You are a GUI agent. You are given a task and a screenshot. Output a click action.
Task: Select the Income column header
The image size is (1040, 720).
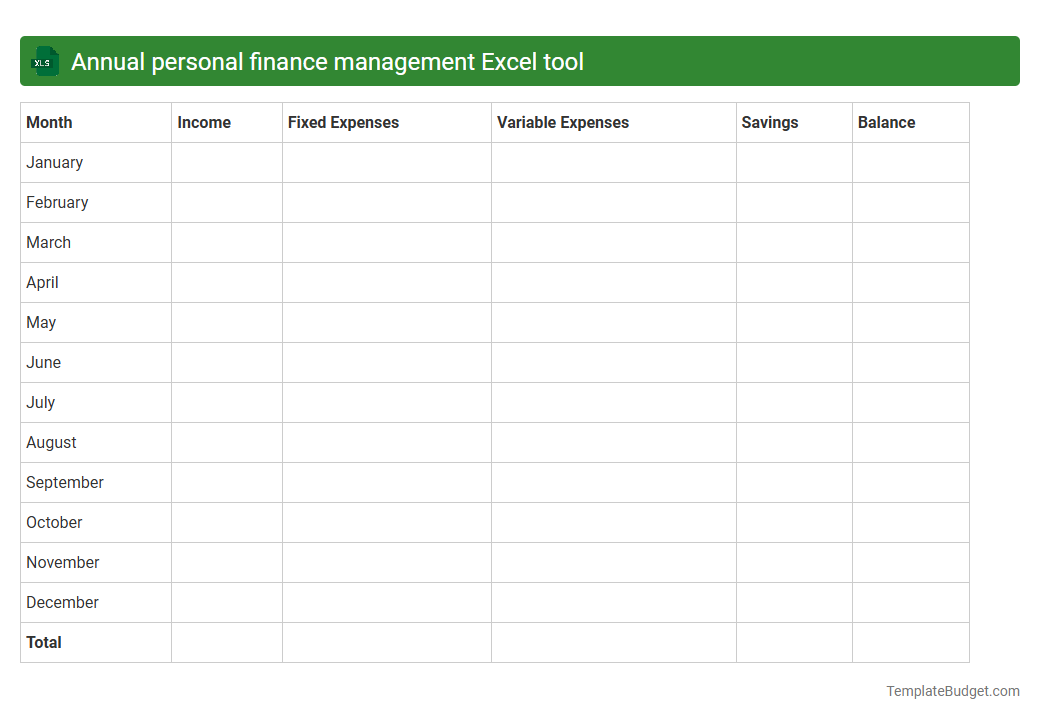pyautogui.click(x=204, y=122)
